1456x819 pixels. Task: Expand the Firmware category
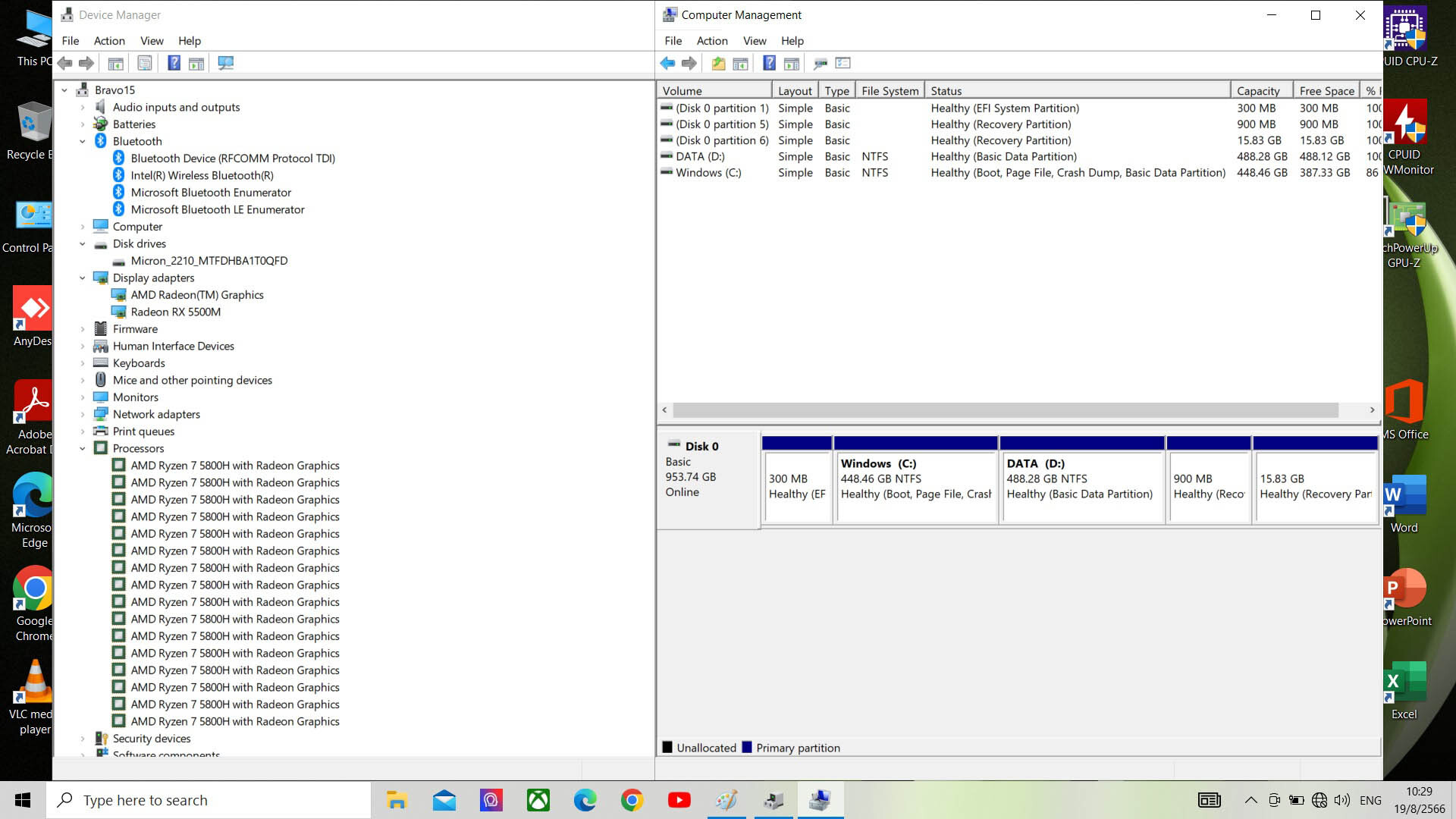tap(83, 329)
